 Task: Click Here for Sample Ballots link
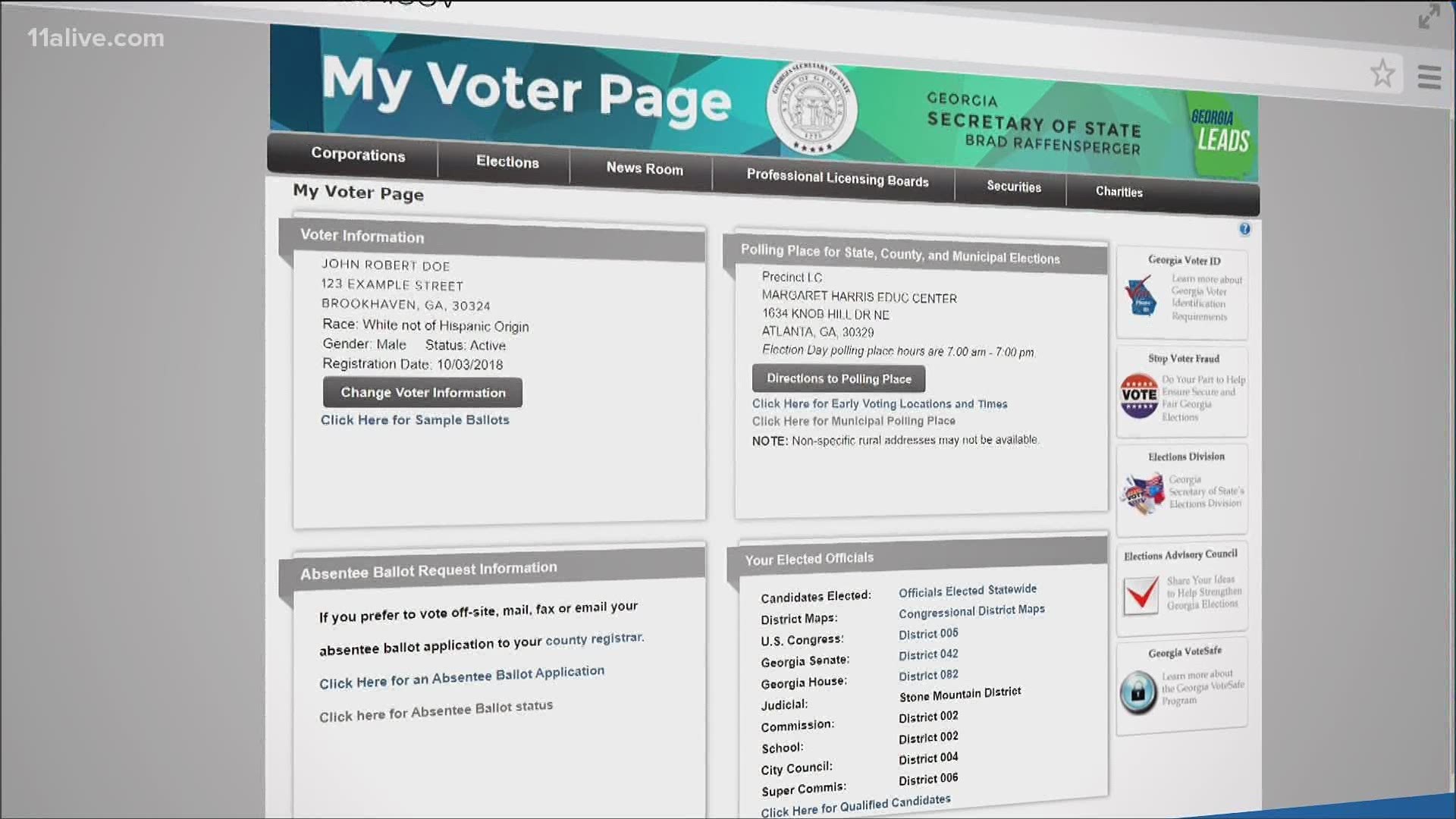click(x=415, y=420)
